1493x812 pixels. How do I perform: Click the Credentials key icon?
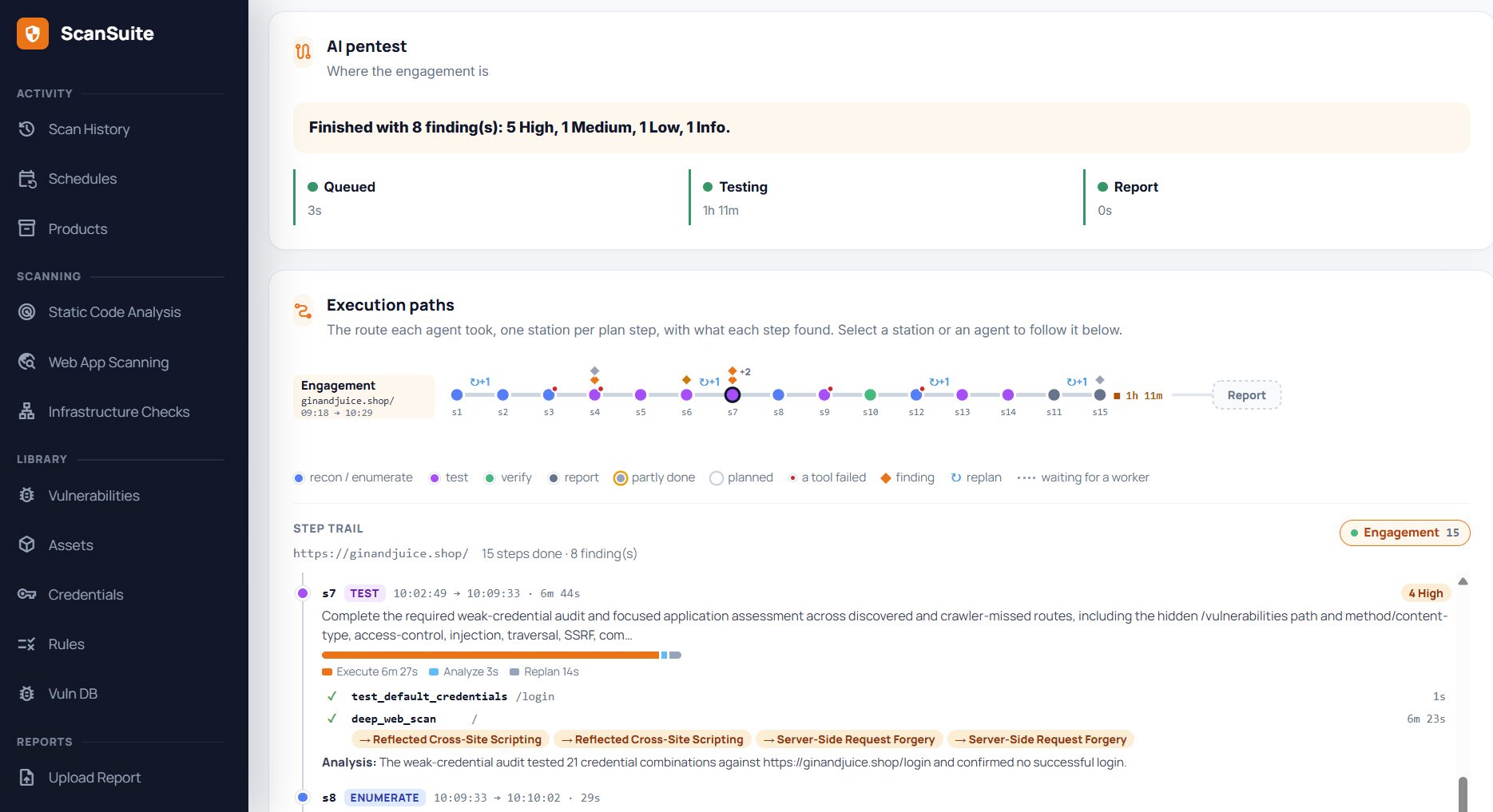[x=27, y=595]
